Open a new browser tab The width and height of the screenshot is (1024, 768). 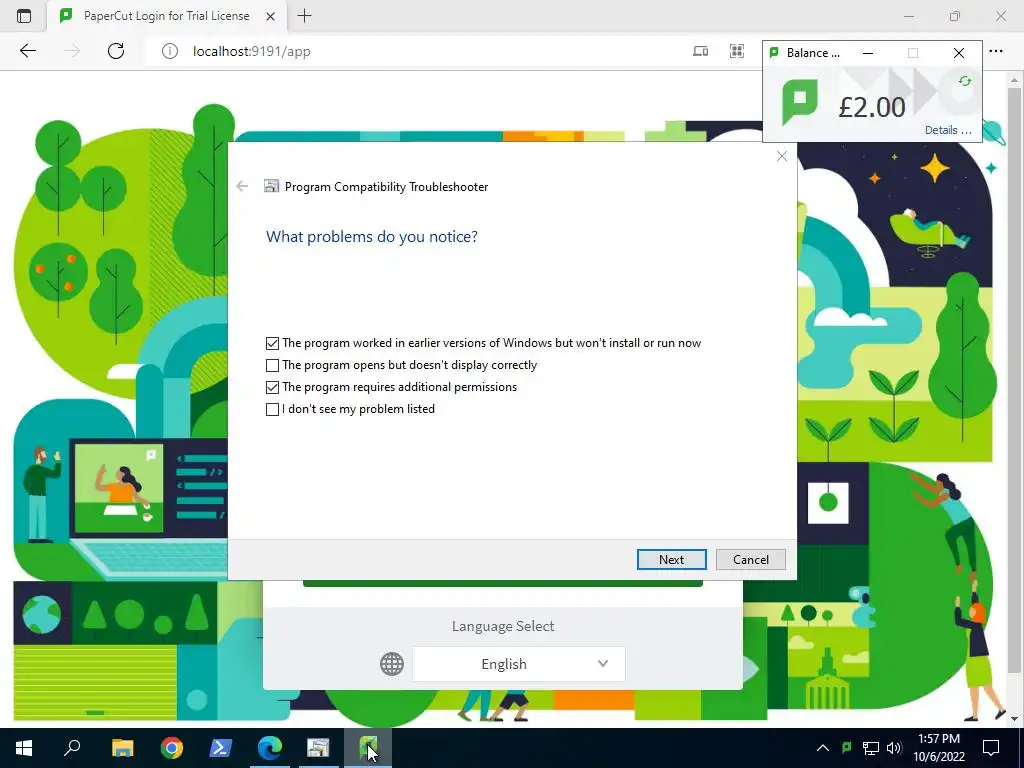pos(304,16)
